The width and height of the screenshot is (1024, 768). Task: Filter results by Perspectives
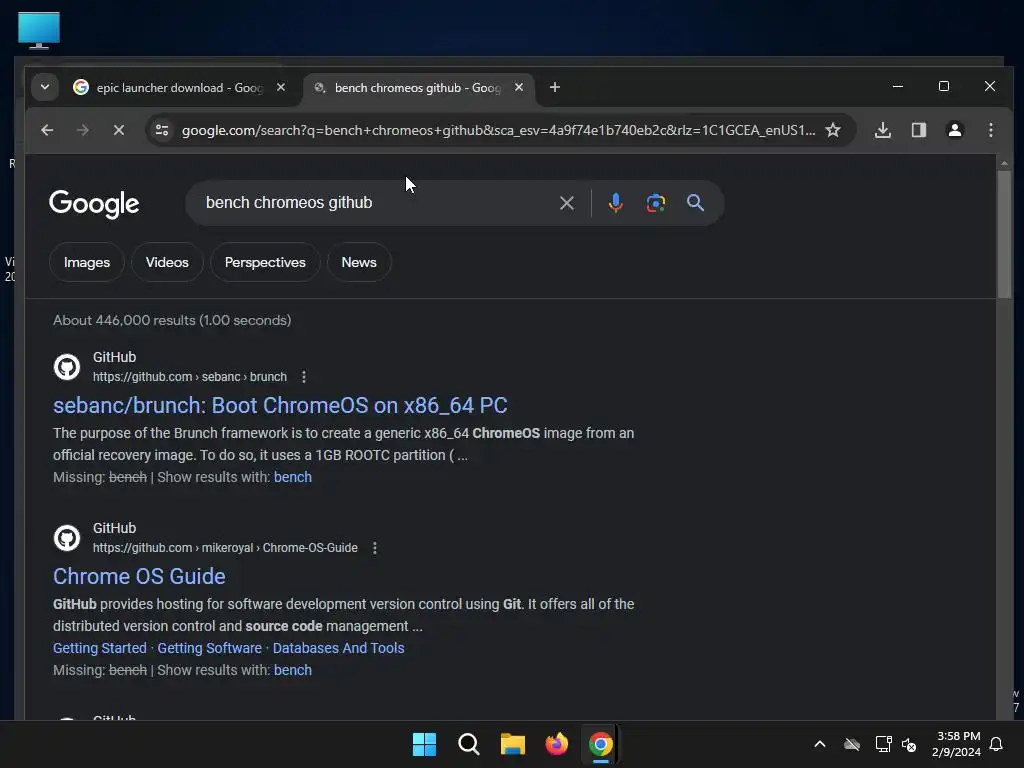(x=265, y=262)
